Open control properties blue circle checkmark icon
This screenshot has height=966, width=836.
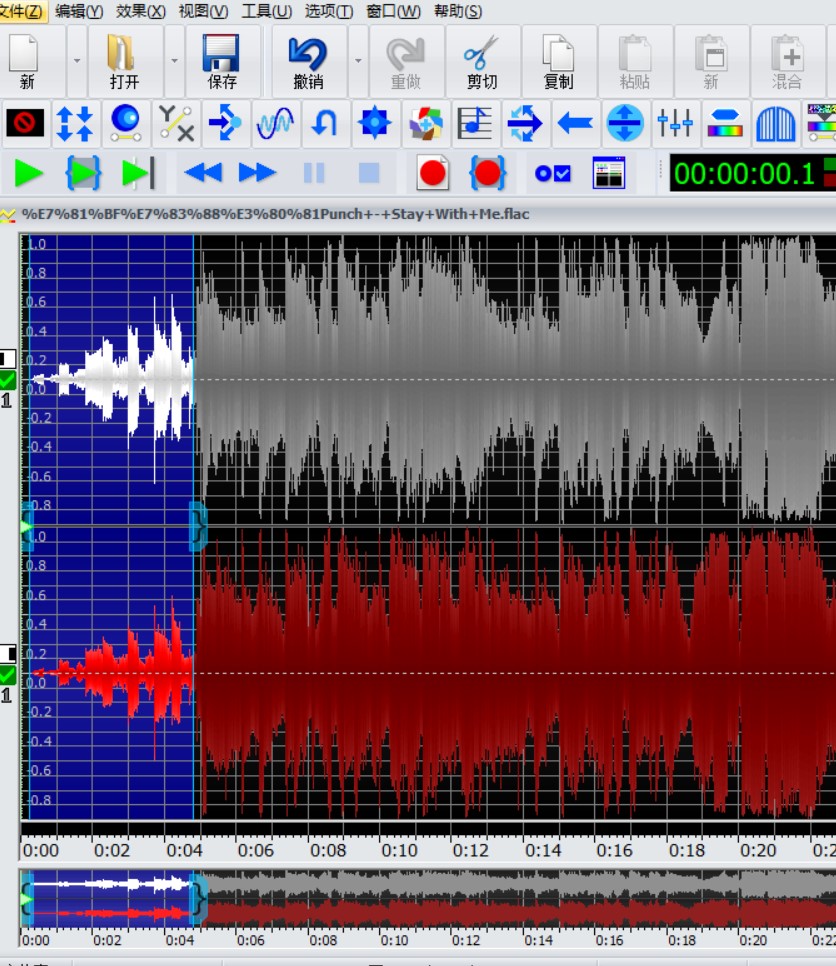(x=553, y=174)
